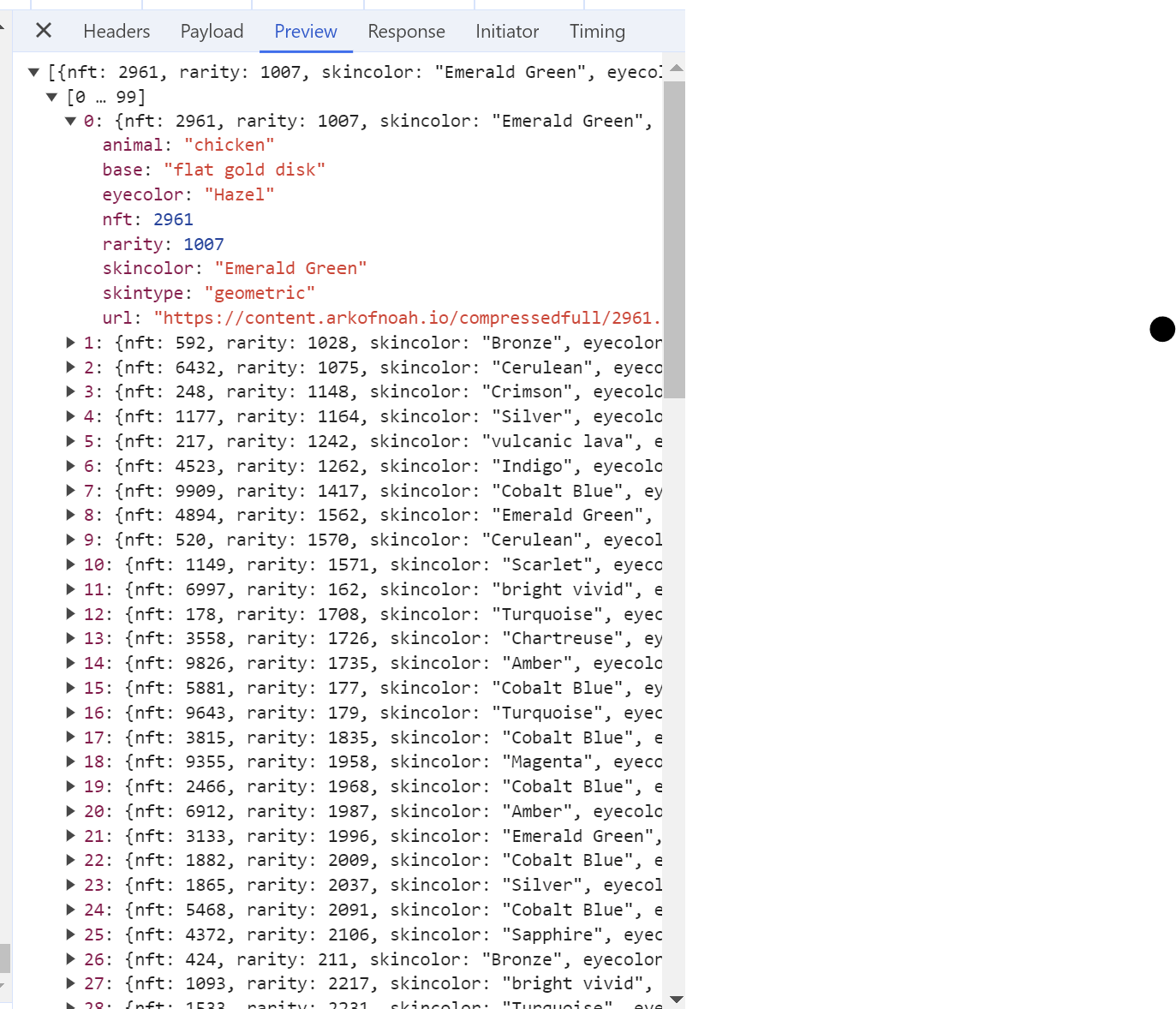Show the Response tab
Screen dimensions: 1176x1009
[406, 32]
